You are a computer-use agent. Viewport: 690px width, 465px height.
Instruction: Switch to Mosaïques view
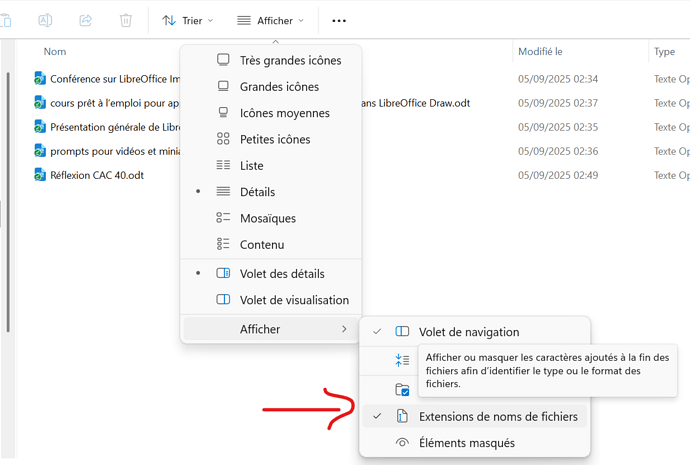[x=267, y=218]
